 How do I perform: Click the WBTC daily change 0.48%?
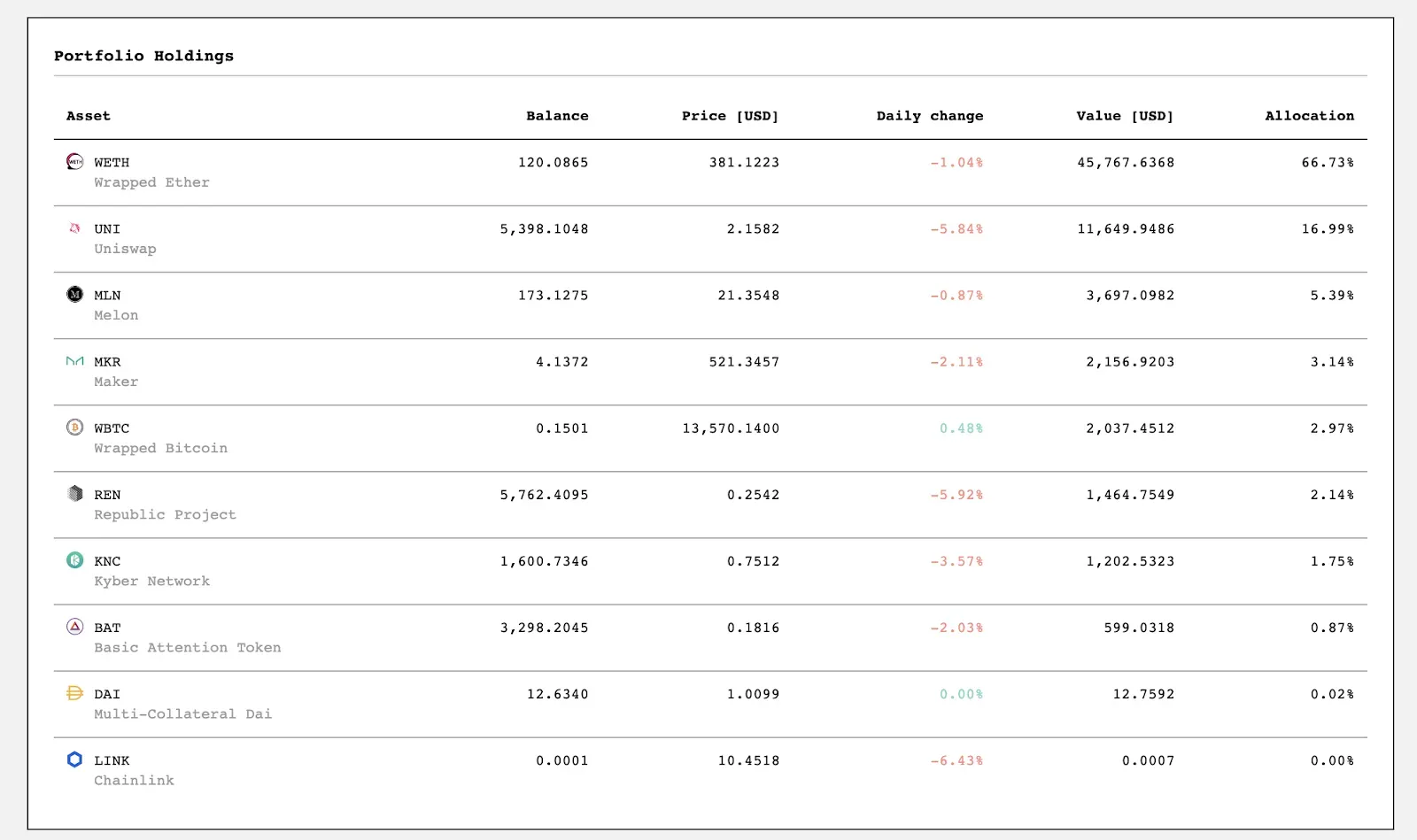[x=961, y=428]
